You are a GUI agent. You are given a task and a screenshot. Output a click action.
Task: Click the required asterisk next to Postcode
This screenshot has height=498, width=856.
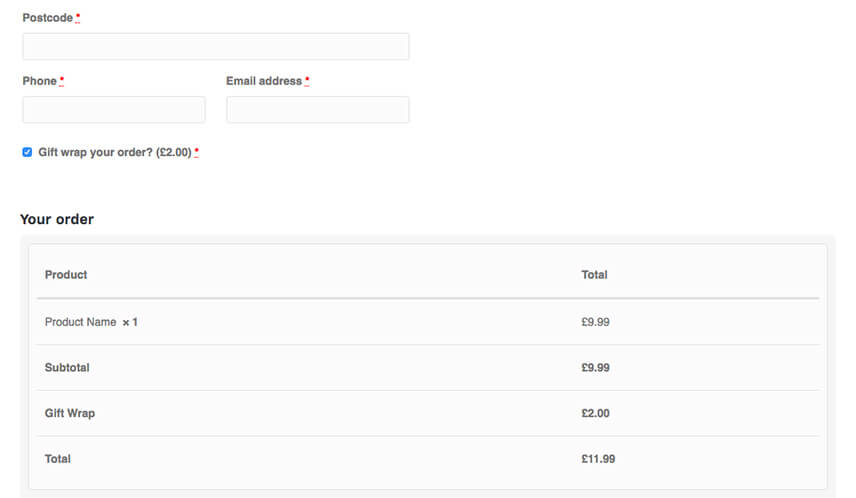pos(78,17)
